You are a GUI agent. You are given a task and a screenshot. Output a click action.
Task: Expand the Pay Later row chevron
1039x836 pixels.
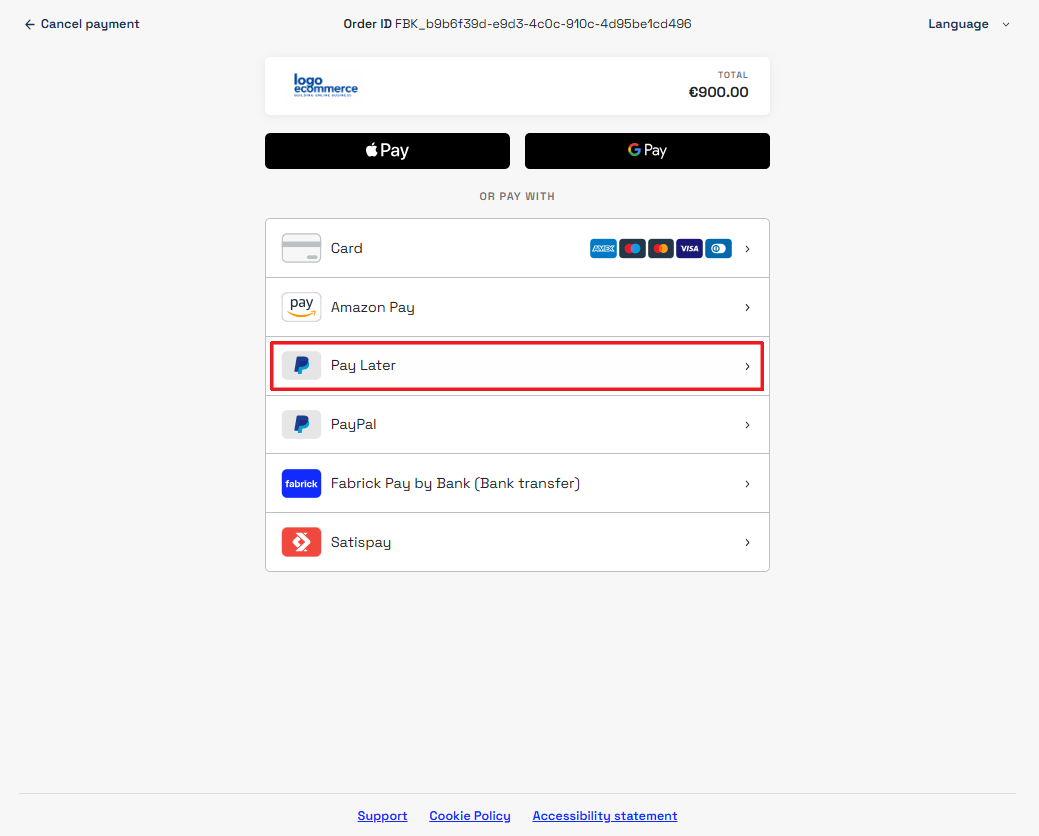747,366
